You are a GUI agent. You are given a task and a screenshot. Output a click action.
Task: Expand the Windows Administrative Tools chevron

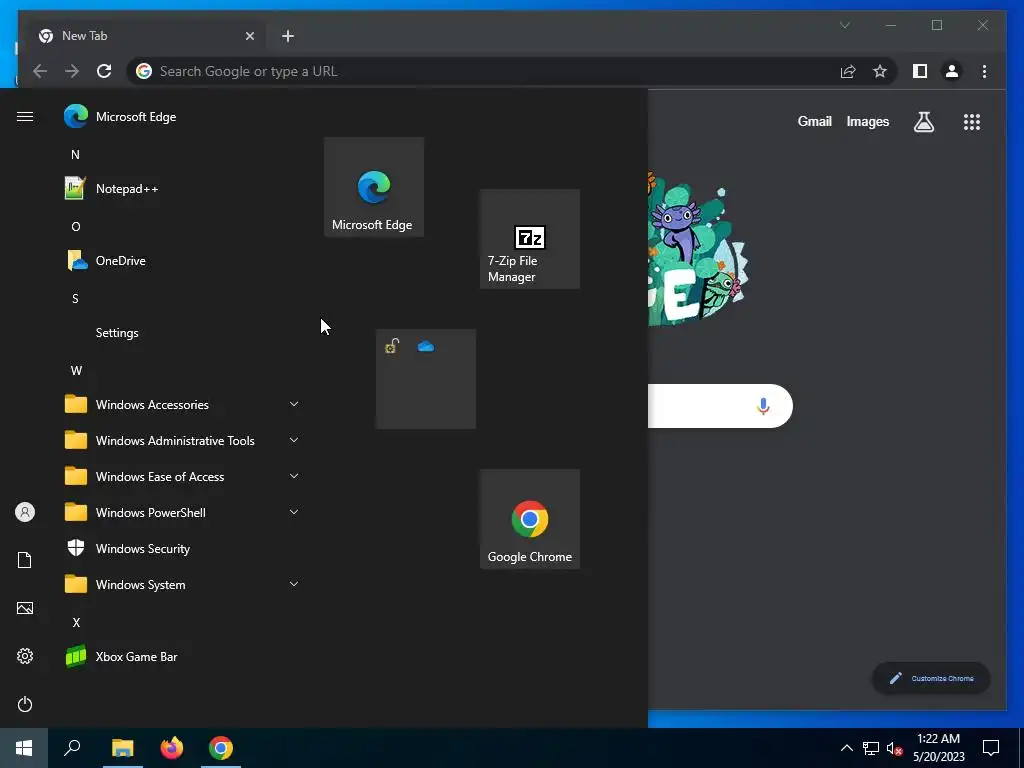coord(294,440)
